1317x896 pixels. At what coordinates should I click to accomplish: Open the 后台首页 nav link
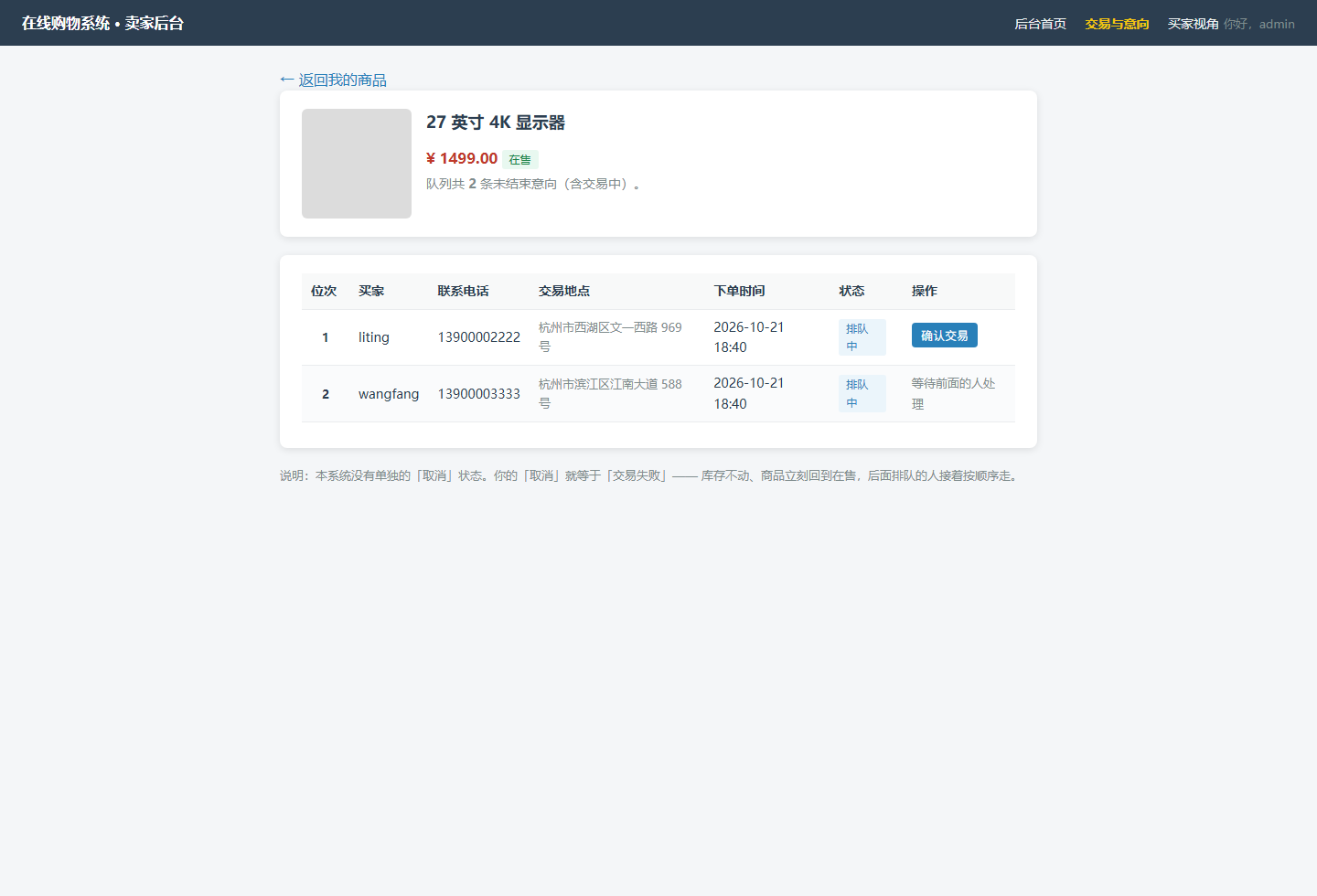pos(1040,24)
